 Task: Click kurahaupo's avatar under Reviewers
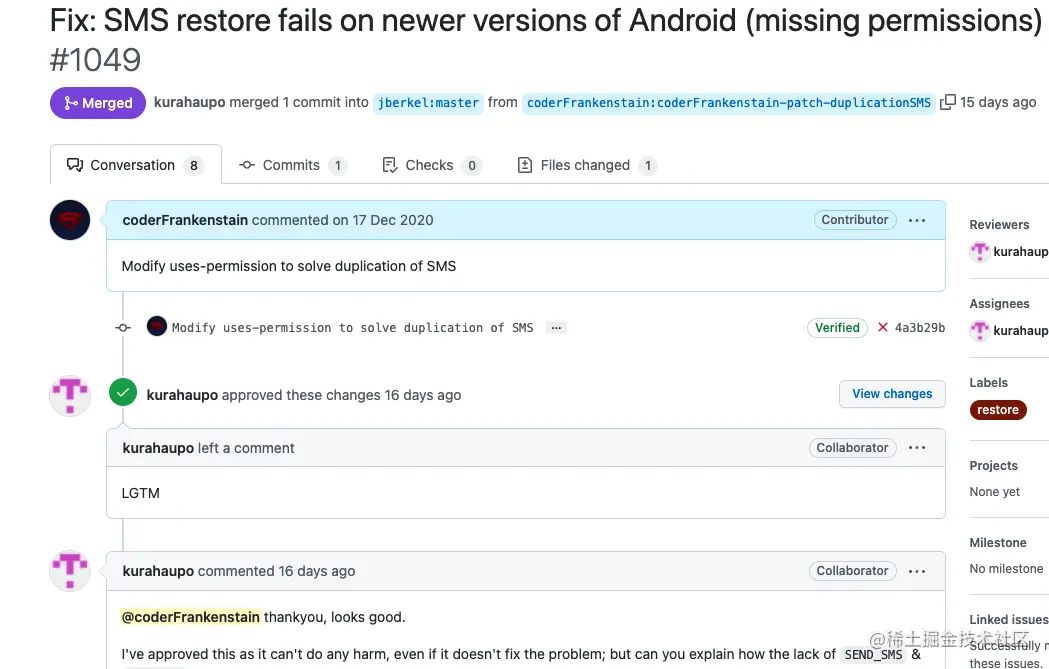(980, 252)
